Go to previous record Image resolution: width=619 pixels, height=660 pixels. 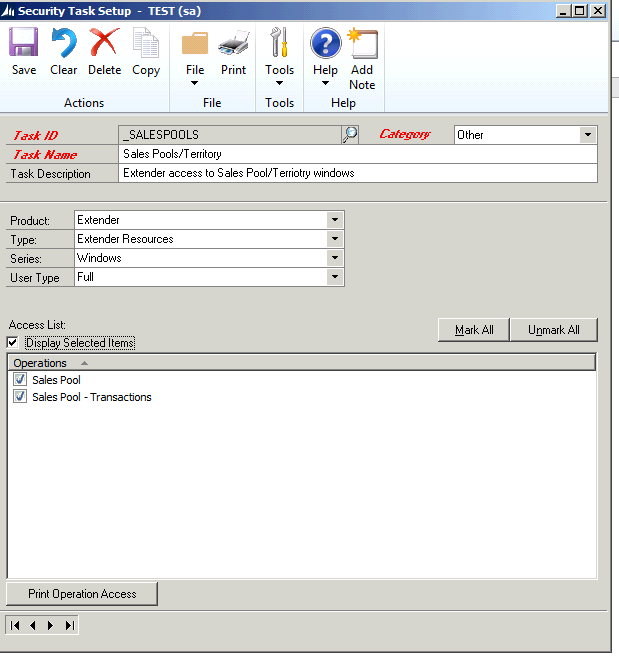point(33,625)
